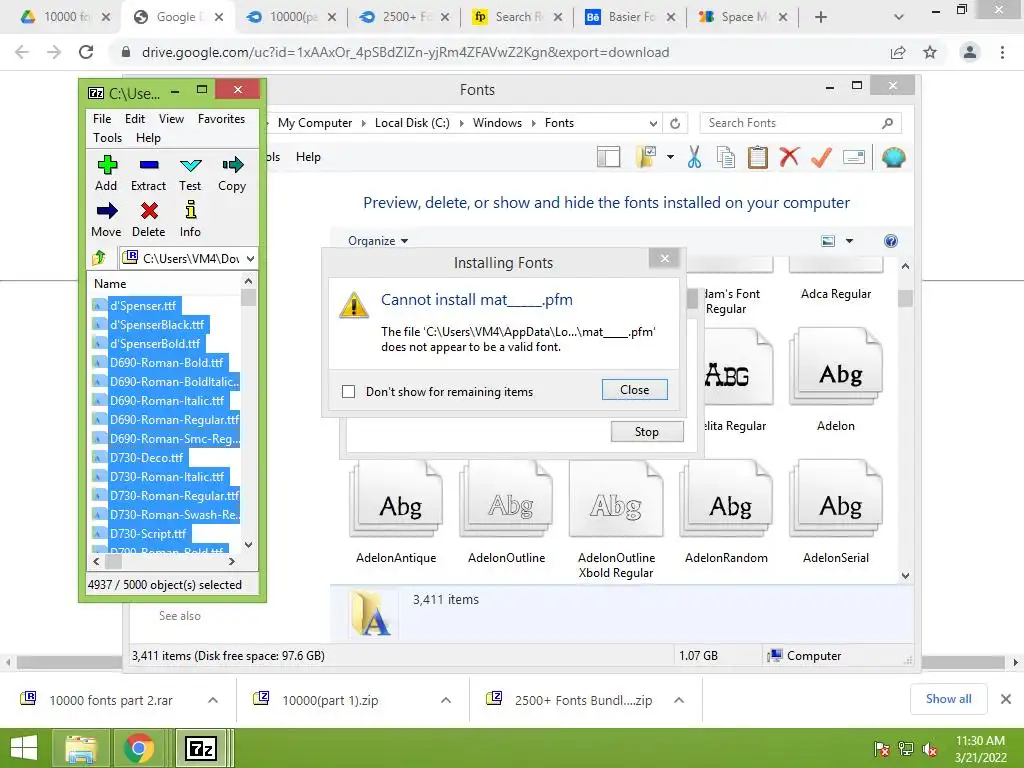Go up one folder level in 7-Zip
1024x768 pixels.
[99, 258]
